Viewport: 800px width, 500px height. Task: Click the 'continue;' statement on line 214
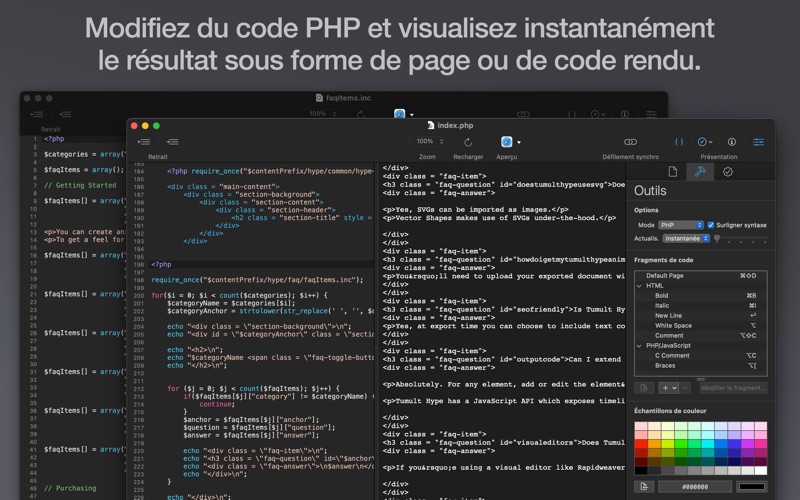click(x=217, y=404)
